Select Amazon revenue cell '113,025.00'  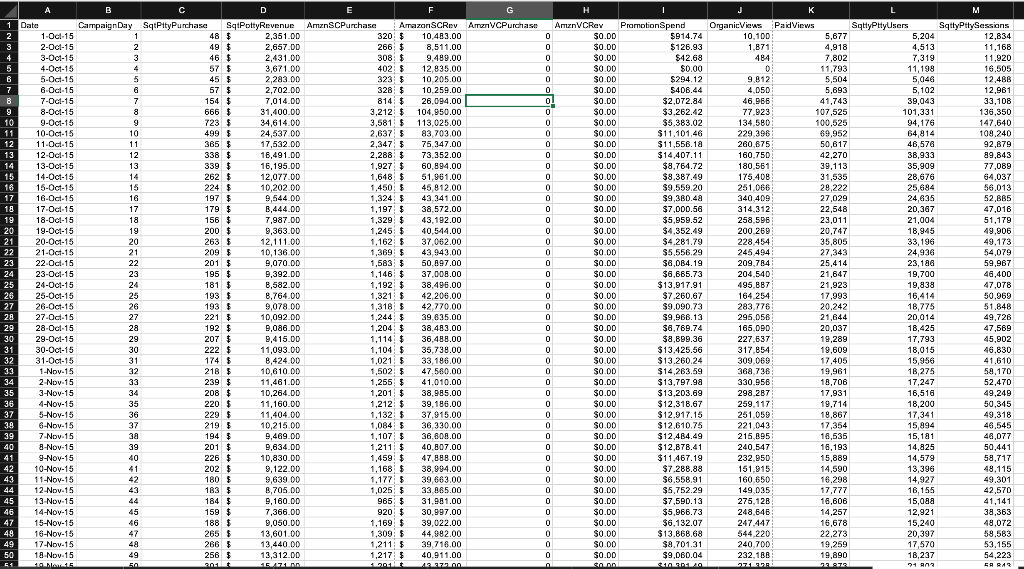coord(430,122)
